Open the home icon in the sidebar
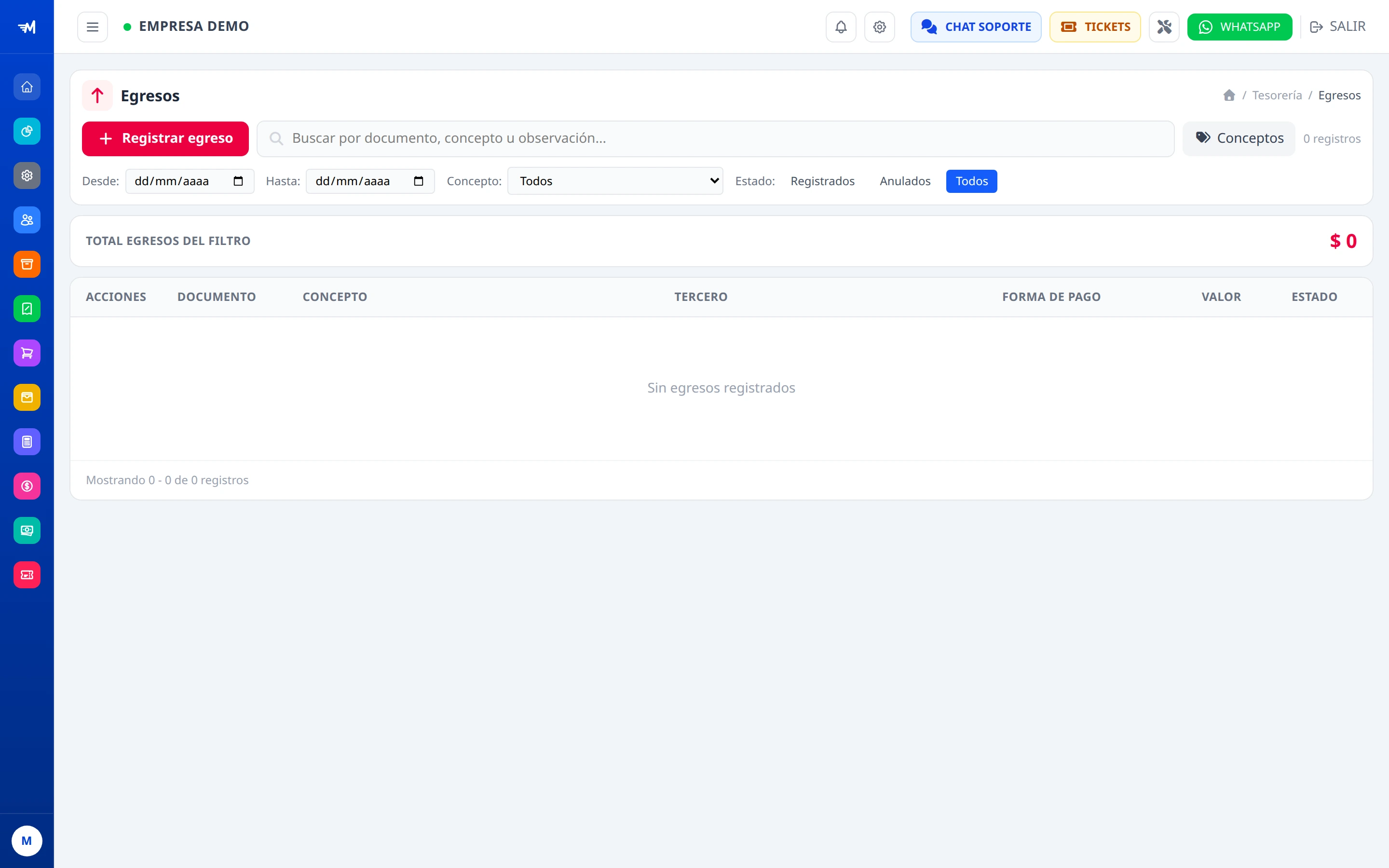The image size is (1389, 868). point(27,87)
